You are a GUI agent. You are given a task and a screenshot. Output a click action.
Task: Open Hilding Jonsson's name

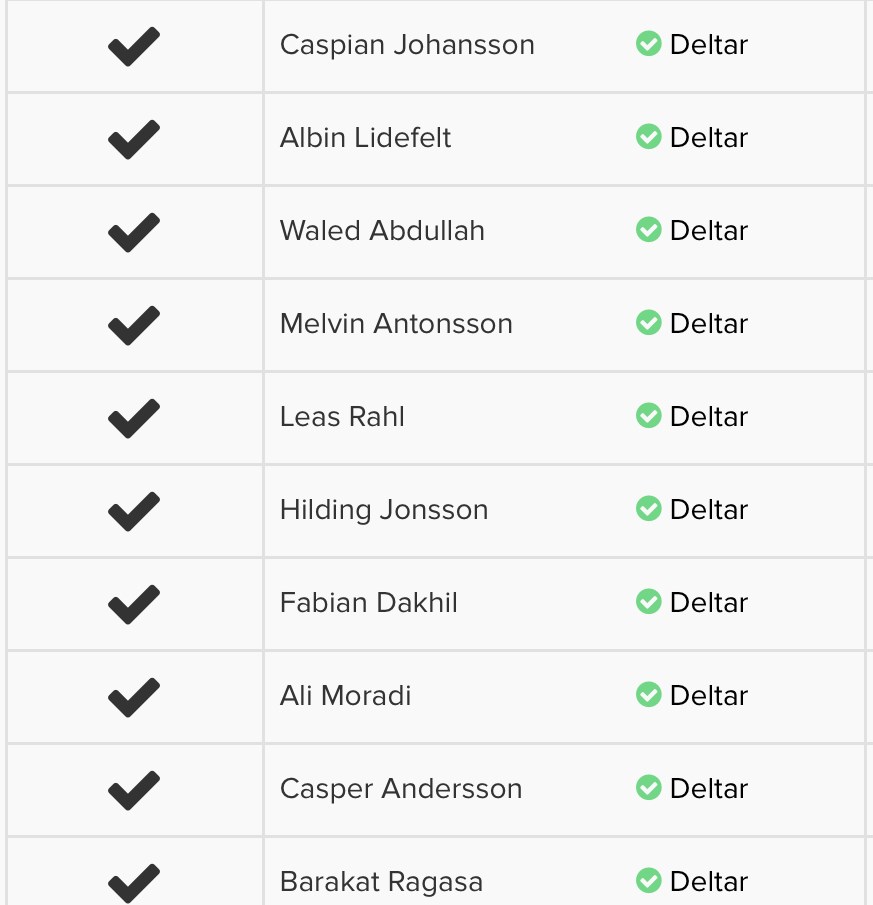tap(384, 510)
